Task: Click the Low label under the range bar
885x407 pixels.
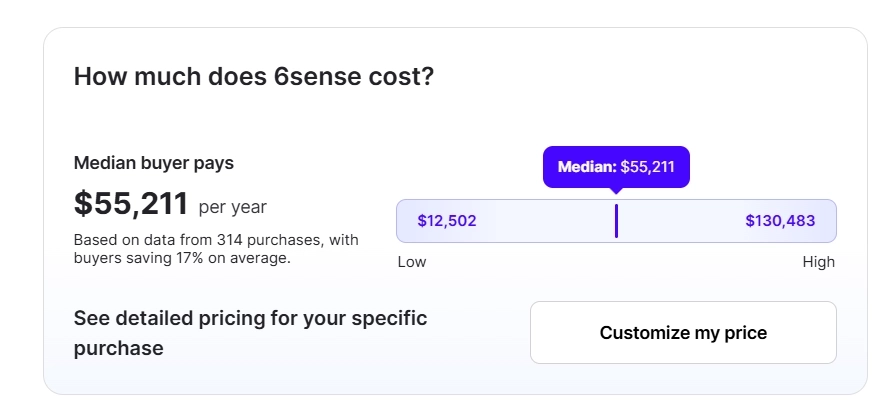Action: 411,262
